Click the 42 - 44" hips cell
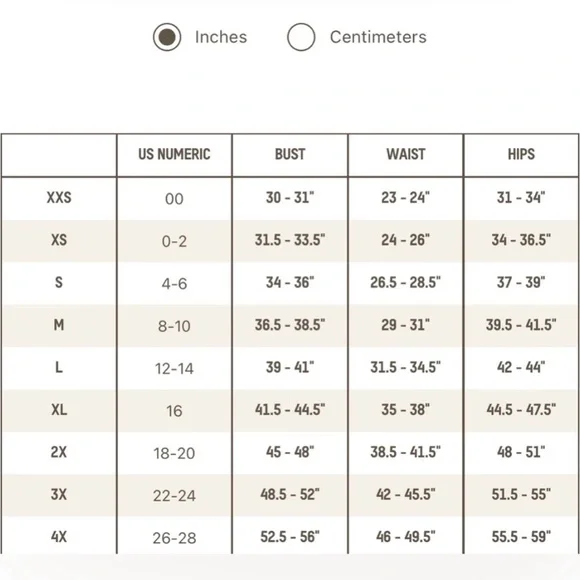This screenshot has height=580, width=580. pos(521,367)
